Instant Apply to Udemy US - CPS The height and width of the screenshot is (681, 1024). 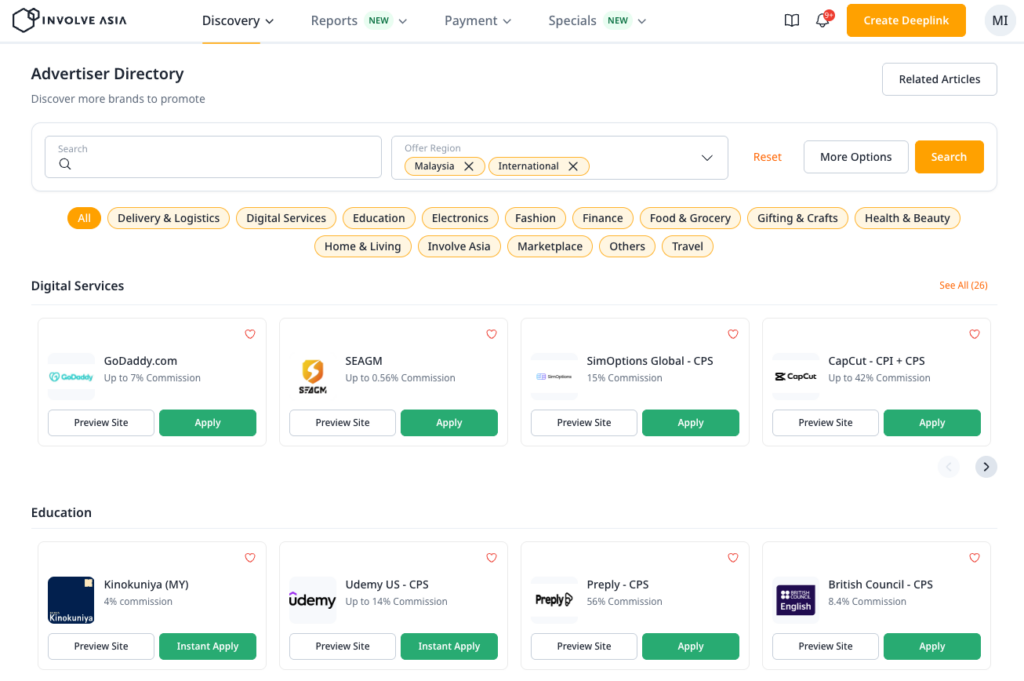449,646
